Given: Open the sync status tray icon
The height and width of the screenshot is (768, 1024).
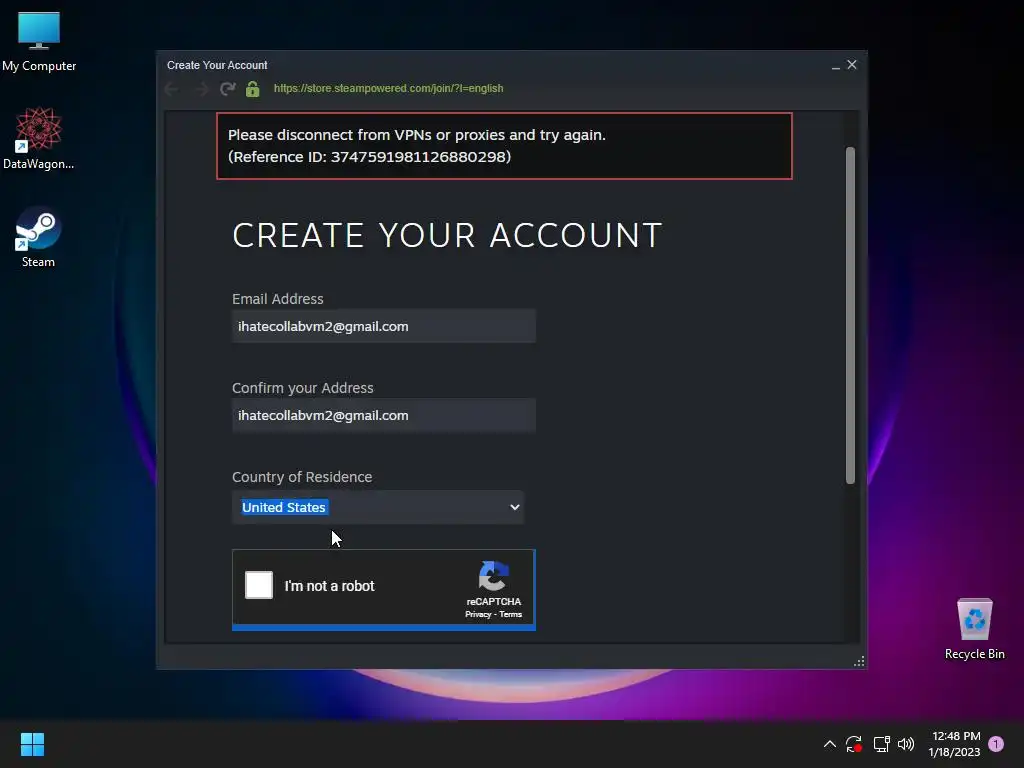Looking at the screenshot, I should tap(854, 744).
